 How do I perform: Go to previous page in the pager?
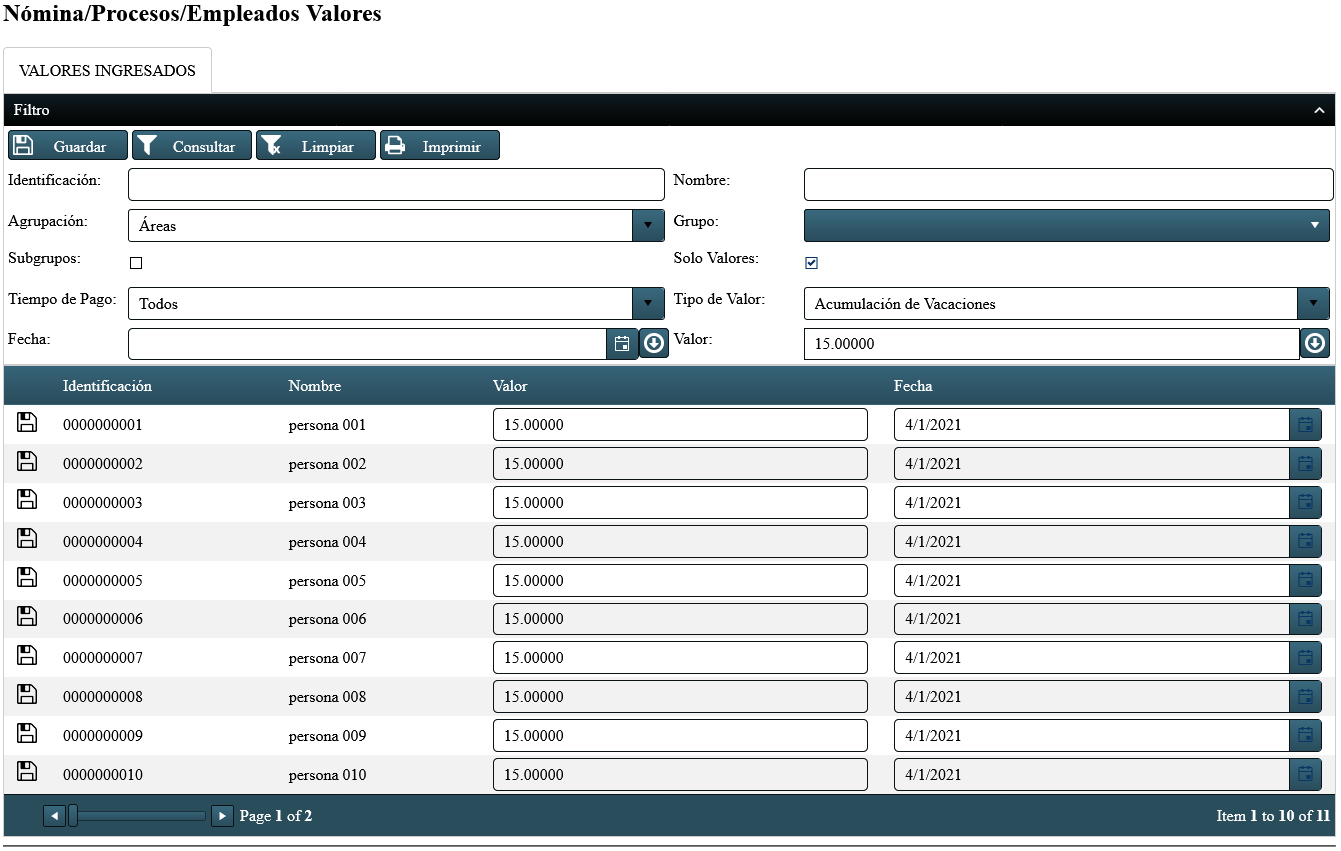(55, 816)
